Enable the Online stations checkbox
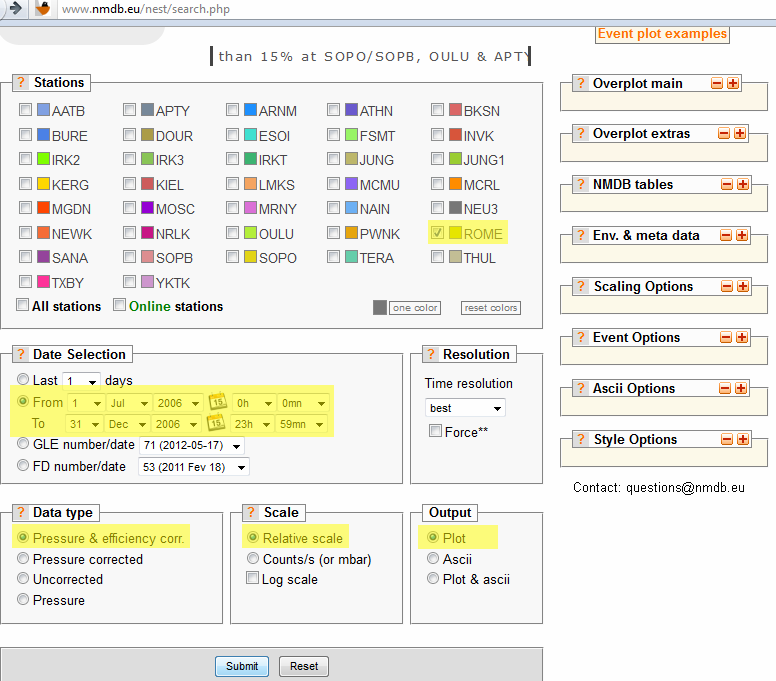This screenshot has height=681, width=776. [x=119, y=304]
